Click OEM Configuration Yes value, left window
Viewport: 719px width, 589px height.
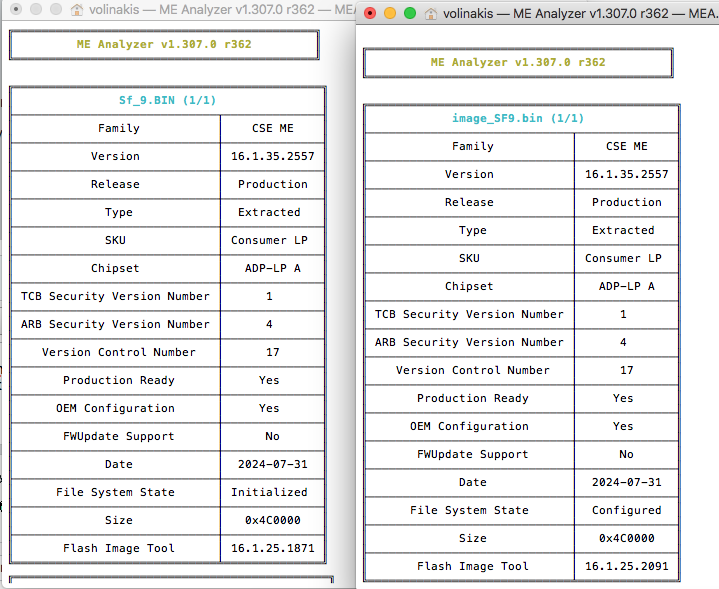269,408
